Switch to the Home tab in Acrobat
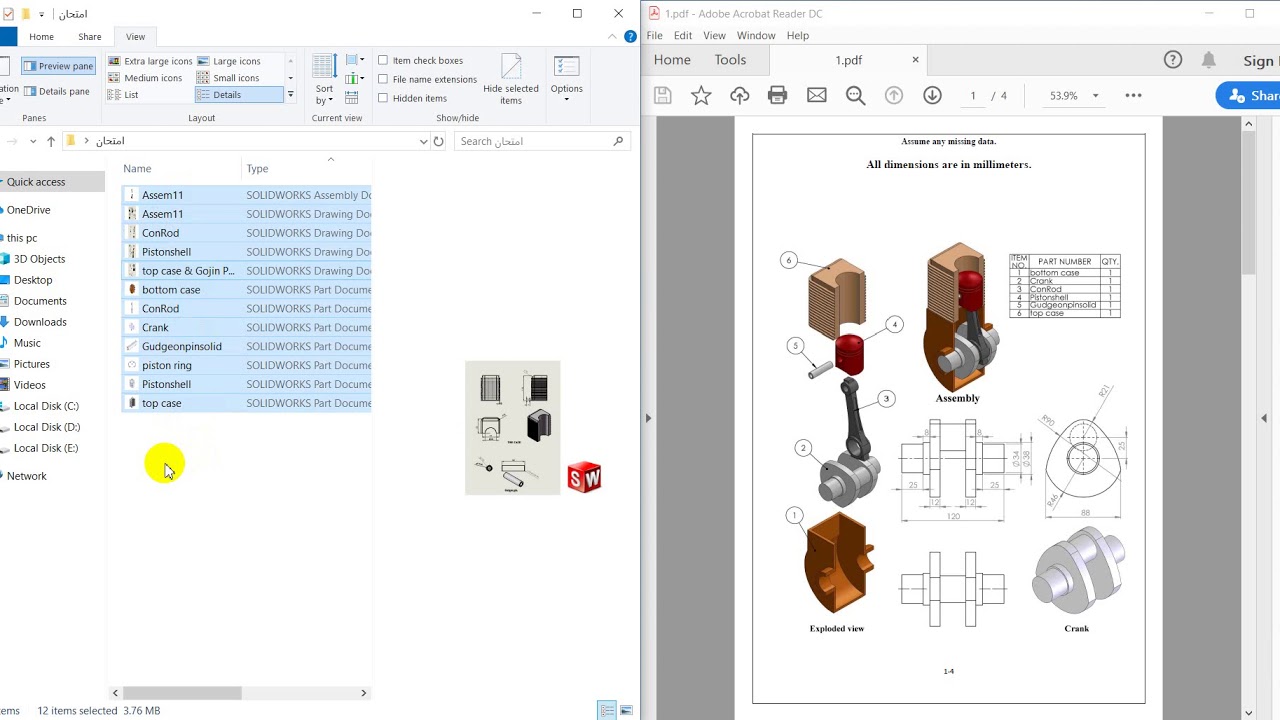 tap(672, 60)
